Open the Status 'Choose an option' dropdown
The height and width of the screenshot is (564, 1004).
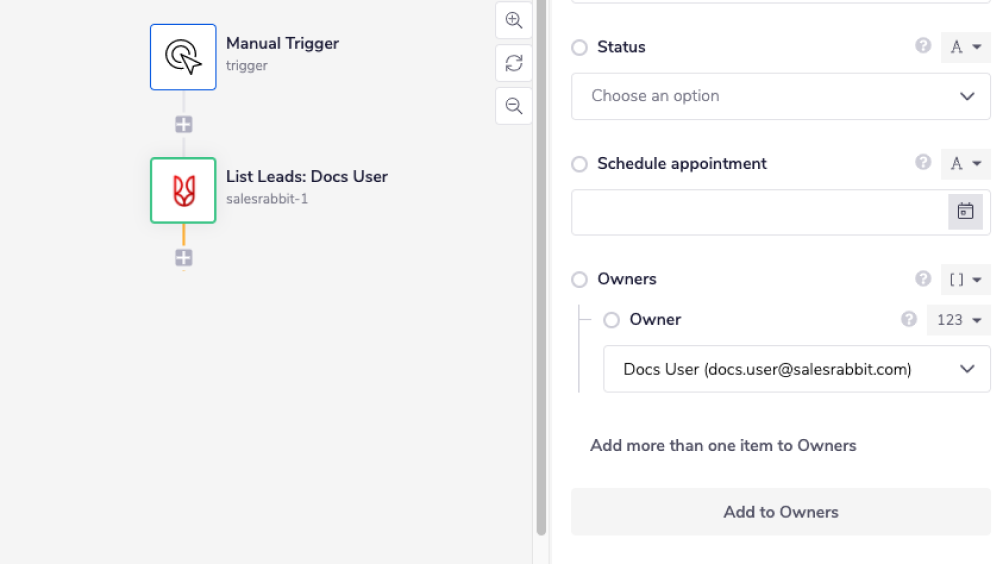pos(780,96)
